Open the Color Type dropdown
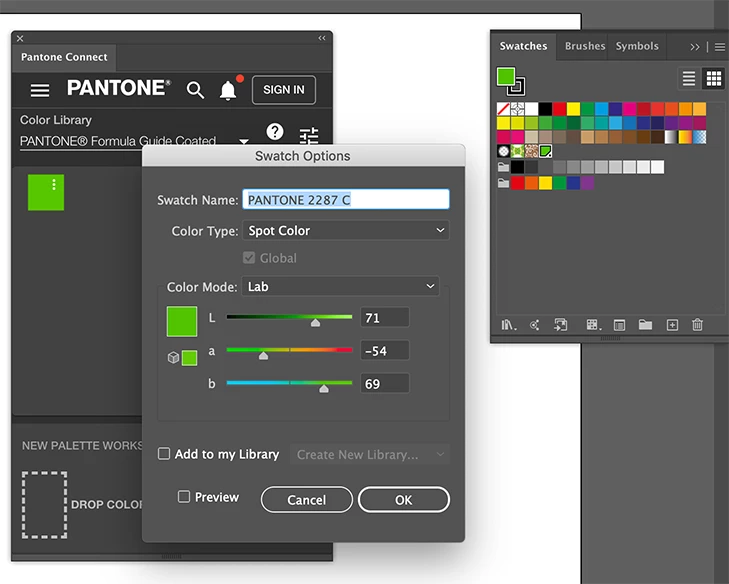 tap(345, 231)
